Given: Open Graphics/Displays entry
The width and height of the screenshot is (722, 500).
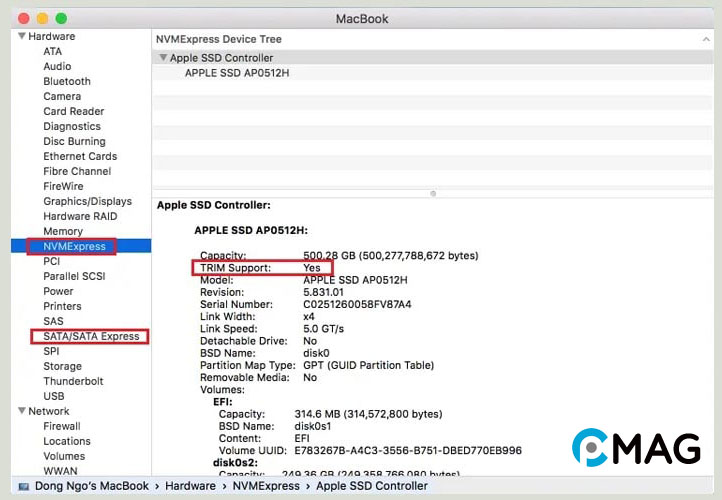Looking at the screenshot, I should [x=87, y=201].
